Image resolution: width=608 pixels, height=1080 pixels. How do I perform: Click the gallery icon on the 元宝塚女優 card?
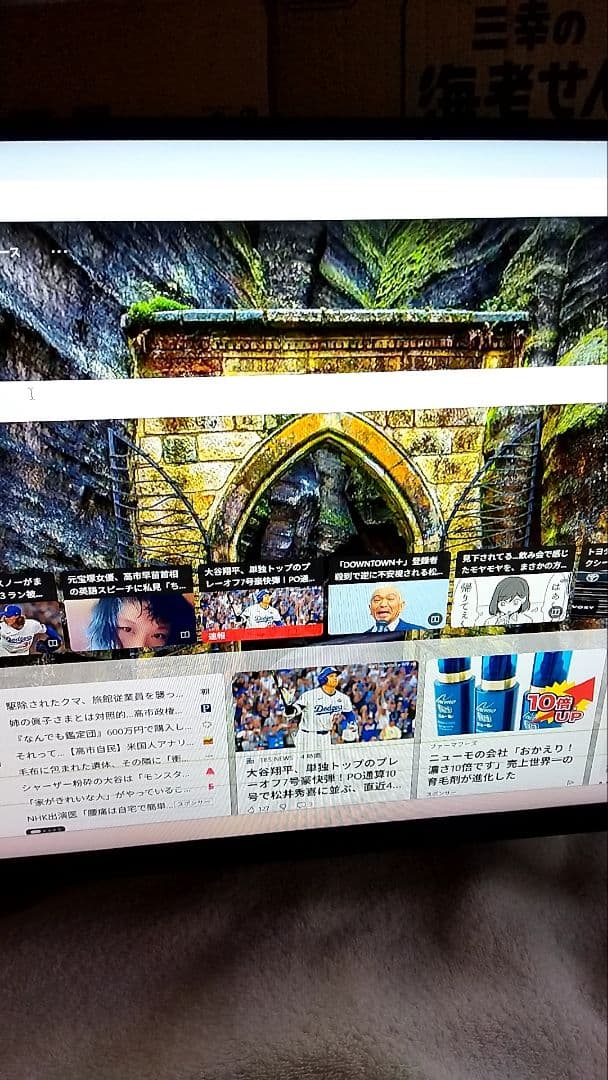(x=185, y=634)
